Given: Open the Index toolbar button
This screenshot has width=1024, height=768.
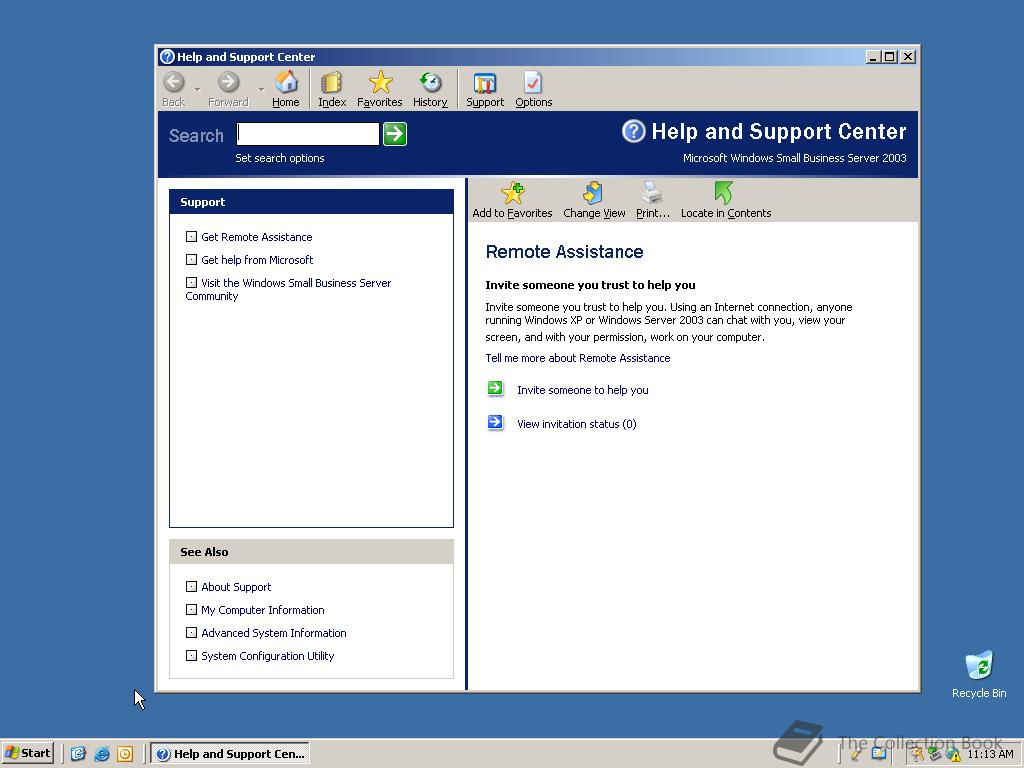Looking at the screenshot, I should click(332, 89).
